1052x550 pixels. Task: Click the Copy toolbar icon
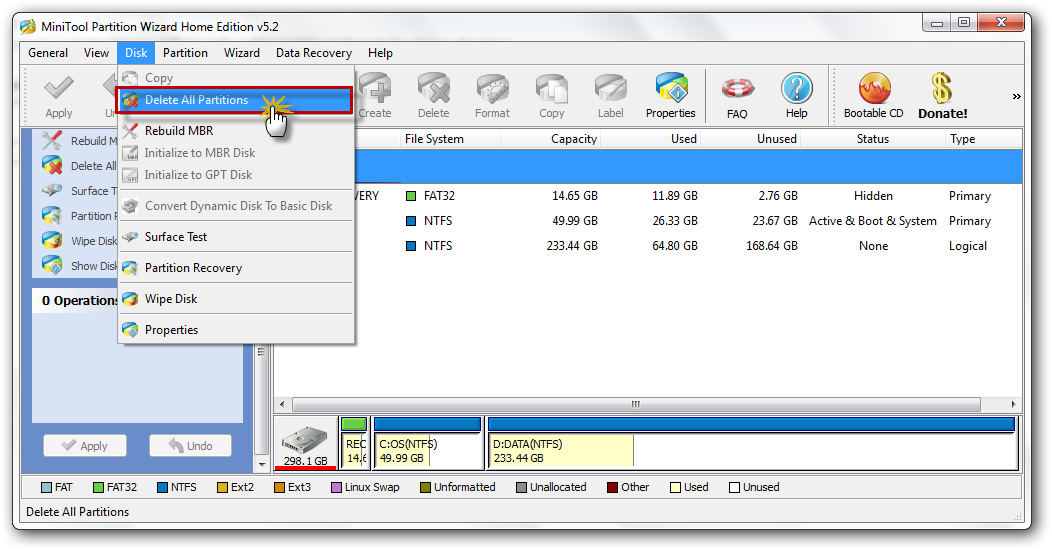[551, 88]
